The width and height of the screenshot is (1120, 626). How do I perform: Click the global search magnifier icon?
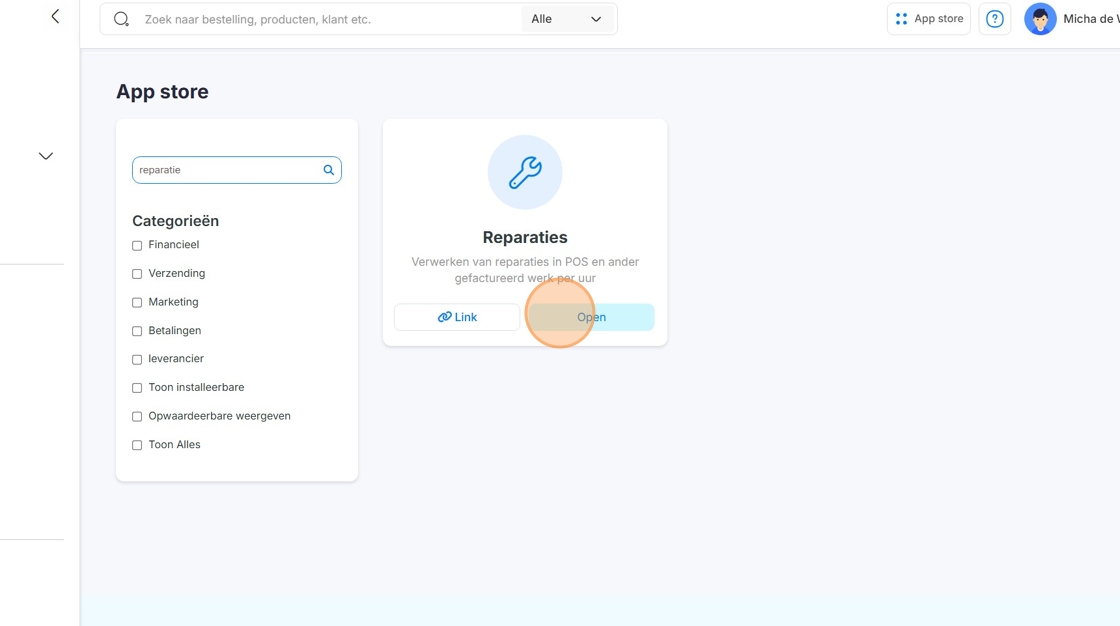[x=121, y=19]
